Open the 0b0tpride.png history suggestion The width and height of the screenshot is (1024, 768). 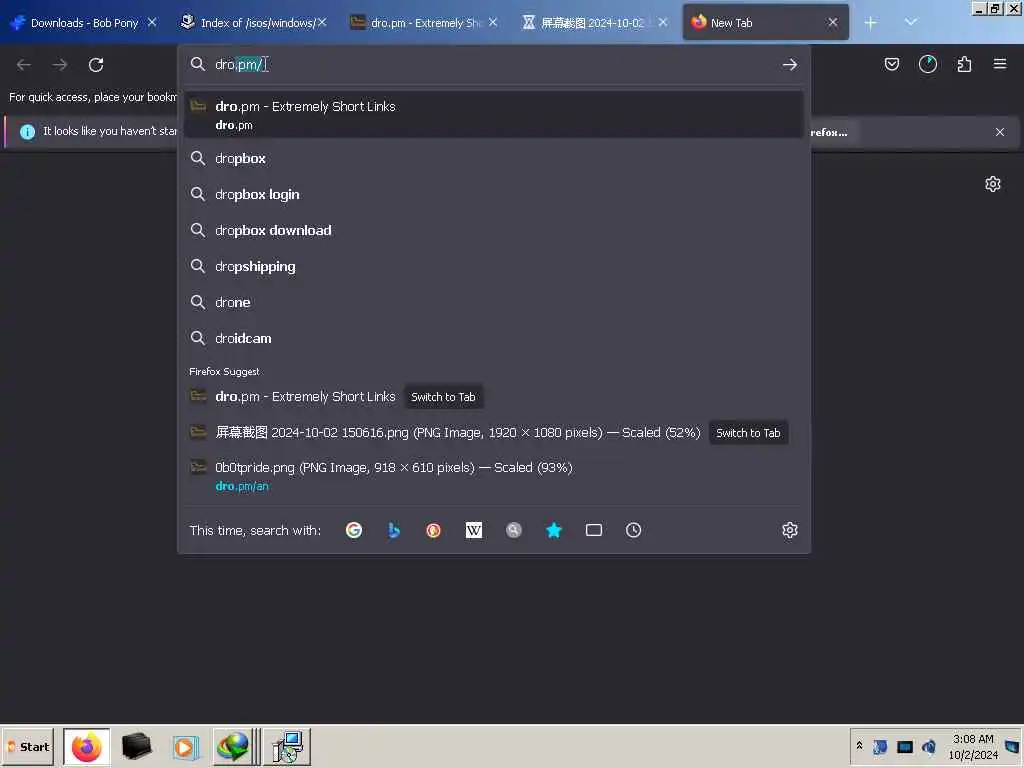[494, 475]
